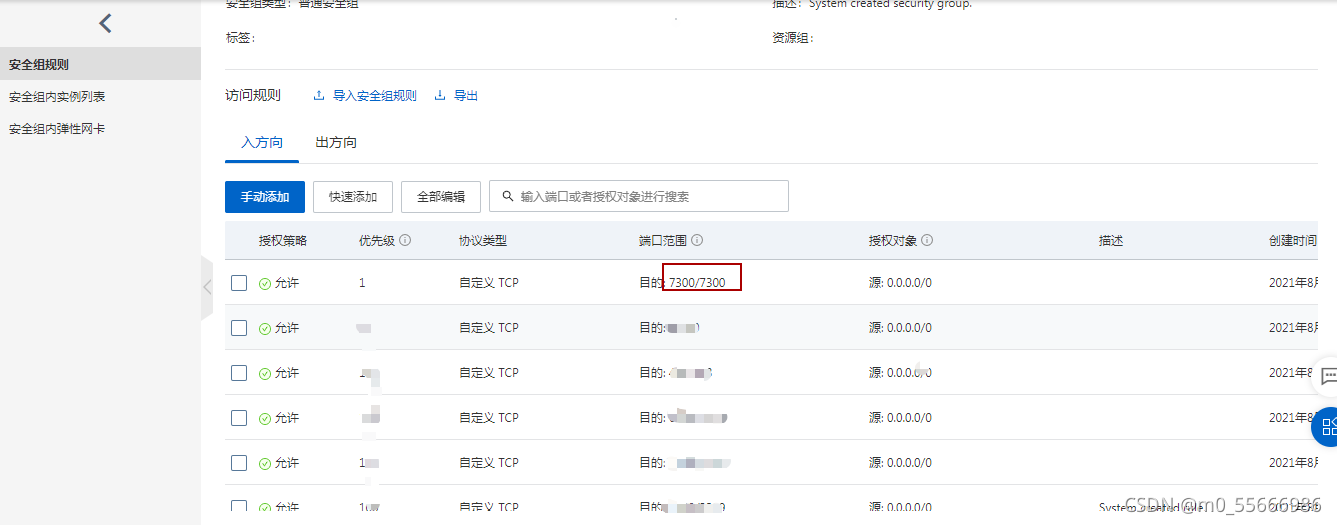The image size is (1337, 525).
Task: Click the 导入安全组规则 link
Action: [x=374, y=96]
